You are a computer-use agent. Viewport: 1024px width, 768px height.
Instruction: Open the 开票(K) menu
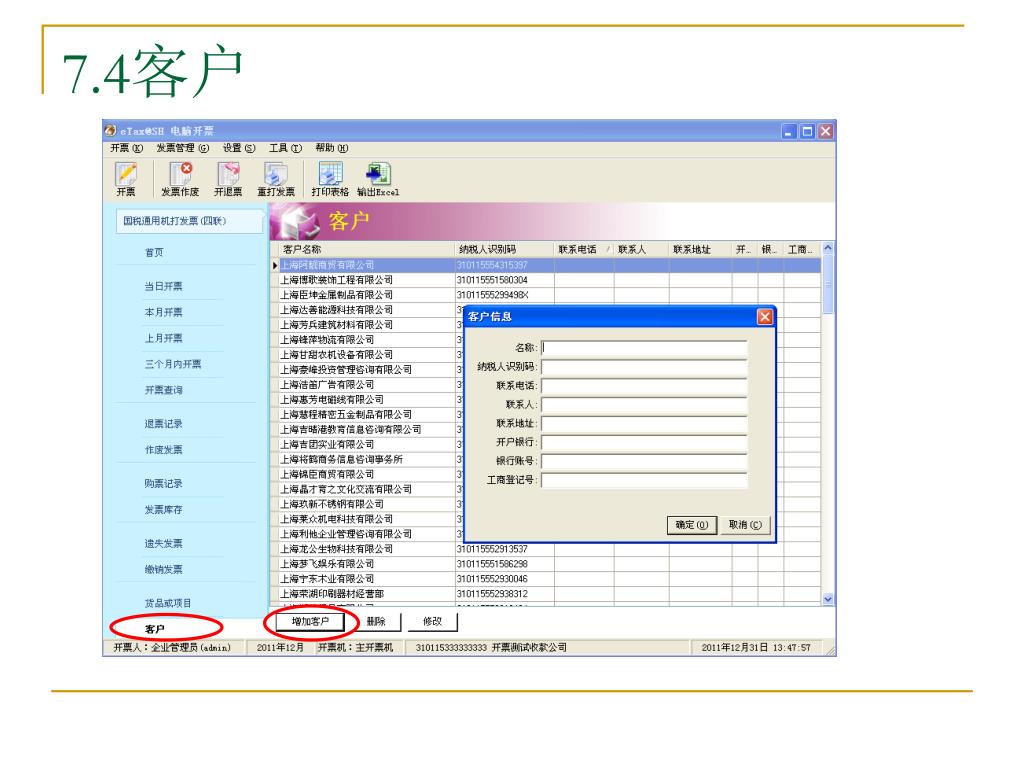(x=126, y=148)
